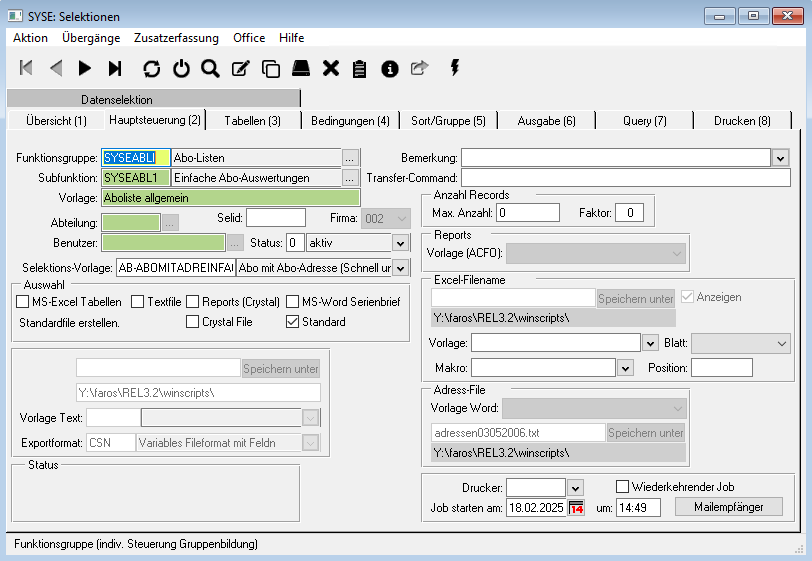This screenshot has width=812, height=561.
Task: Go to the next record arrow
Action: [85, 68]
